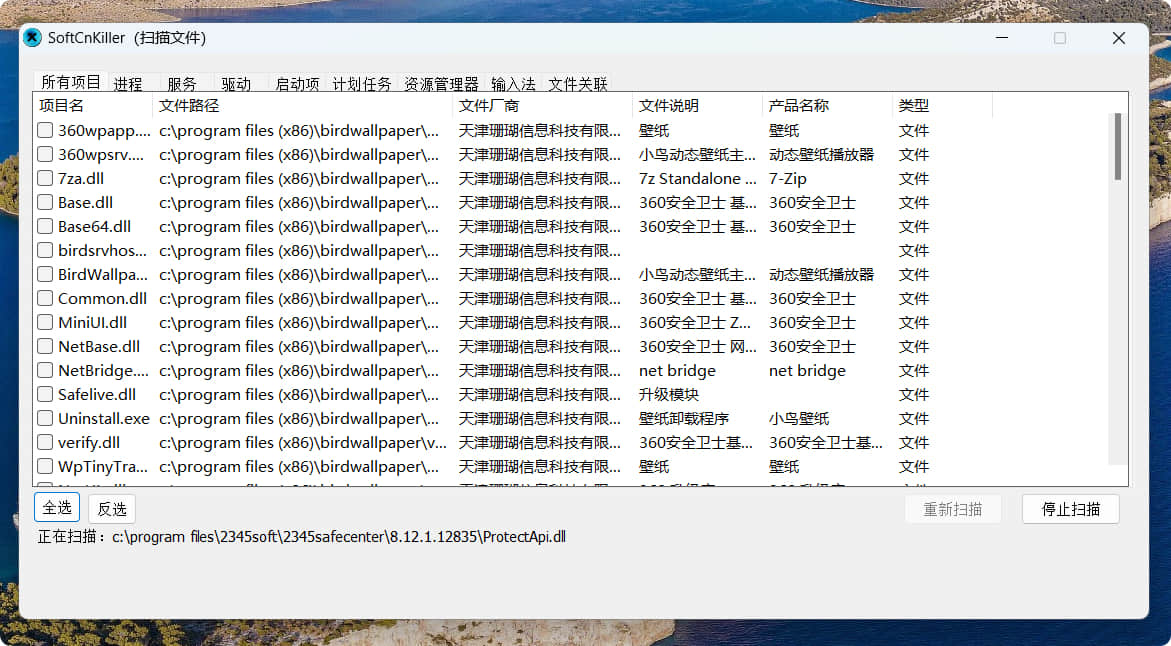This screenshot has height=646, width=1171.
Task: Select the Base64.dll checkbox
Action: point(45,227)
